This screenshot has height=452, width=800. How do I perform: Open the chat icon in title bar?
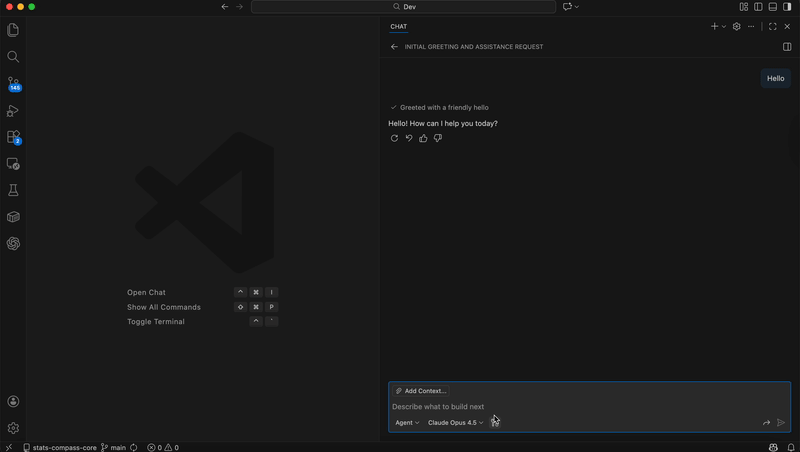coord(567,7)
